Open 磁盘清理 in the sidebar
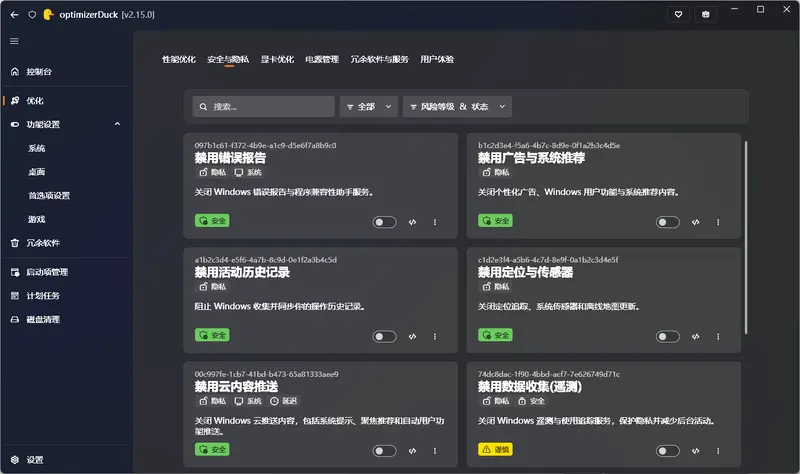 (x=65, y=319)
